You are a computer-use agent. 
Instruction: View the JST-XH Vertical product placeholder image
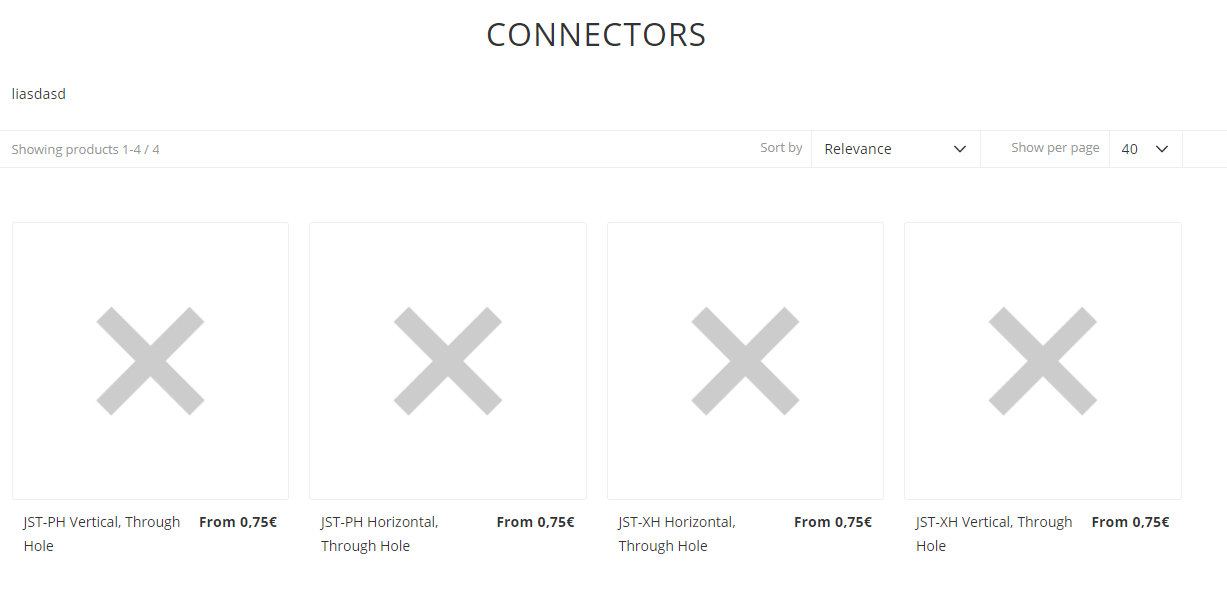click(1042, 361)
